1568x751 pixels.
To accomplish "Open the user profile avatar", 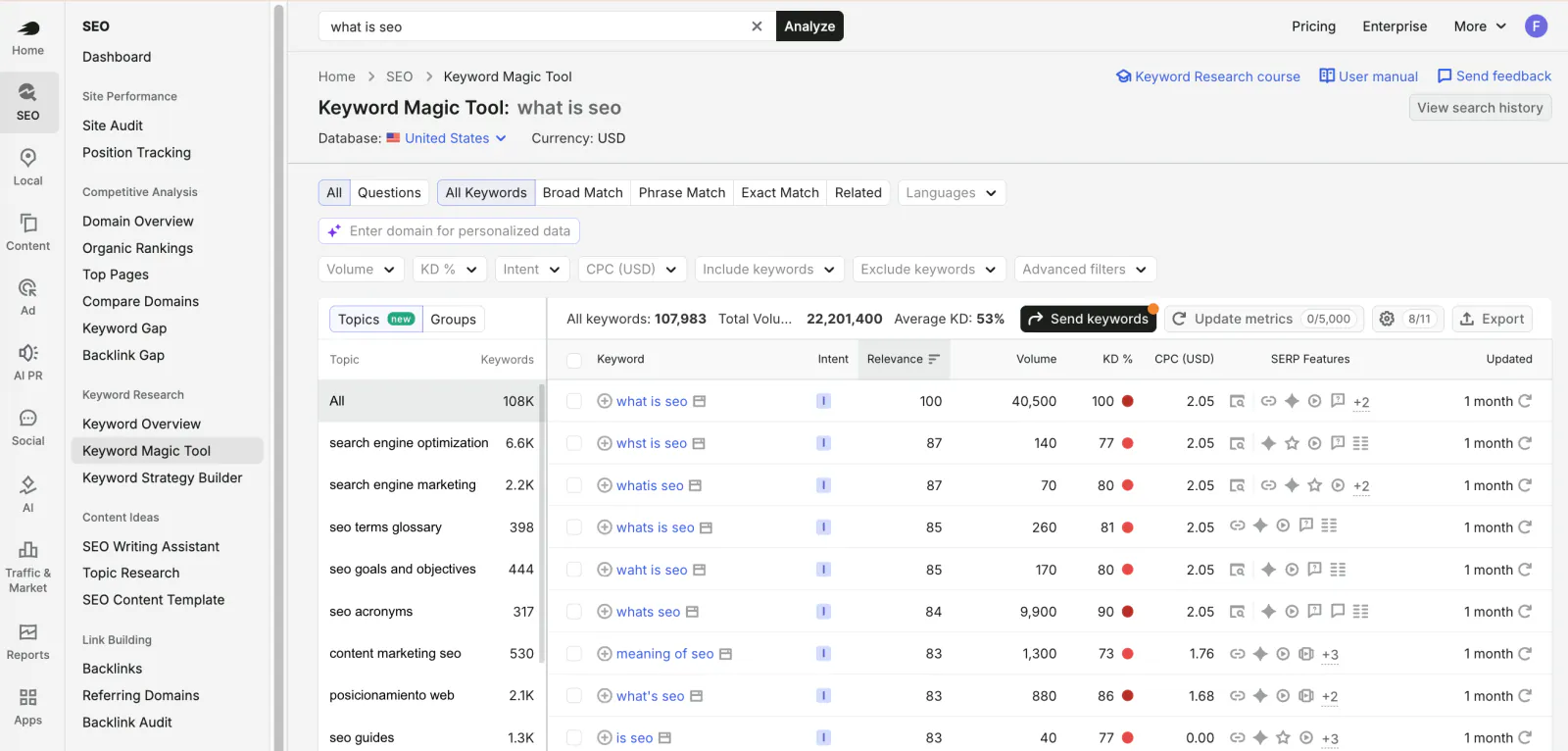I will [x=1536, y=26].
